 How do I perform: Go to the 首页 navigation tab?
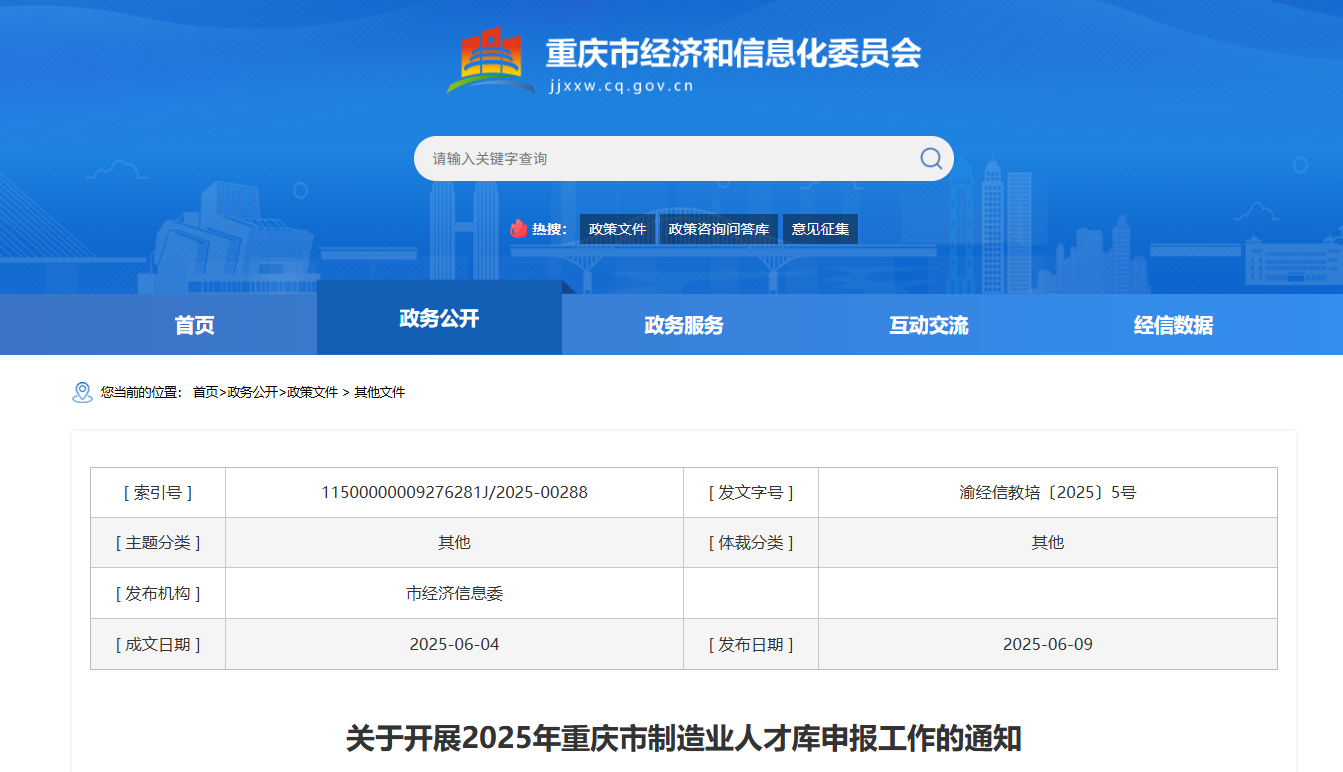pos(194,325)
